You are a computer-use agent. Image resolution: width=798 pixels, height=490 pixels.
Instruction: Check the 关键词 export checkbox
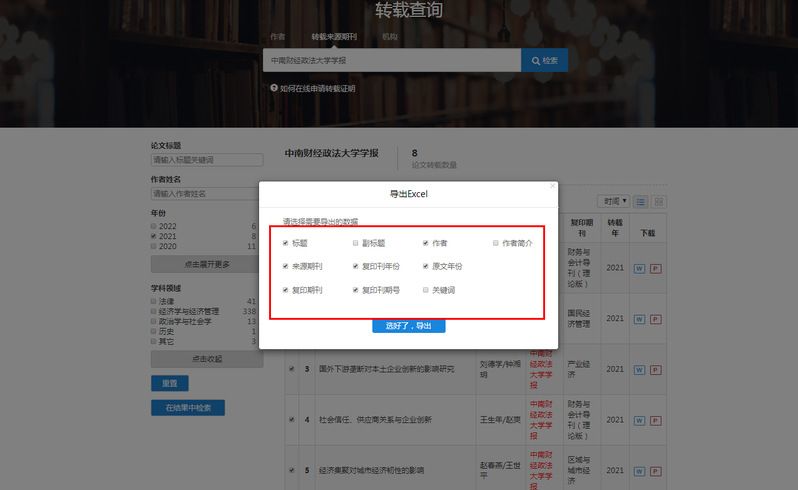pyautogui.click(x=425, y=290)
